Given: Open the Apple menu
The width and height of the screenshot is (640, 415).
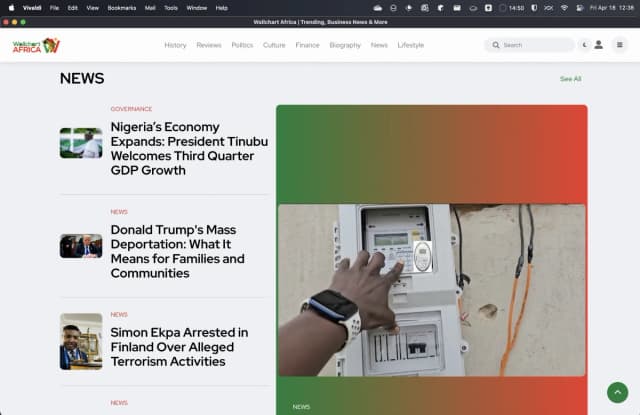Looking at the screenshot, I should click(x=12, y=7).
